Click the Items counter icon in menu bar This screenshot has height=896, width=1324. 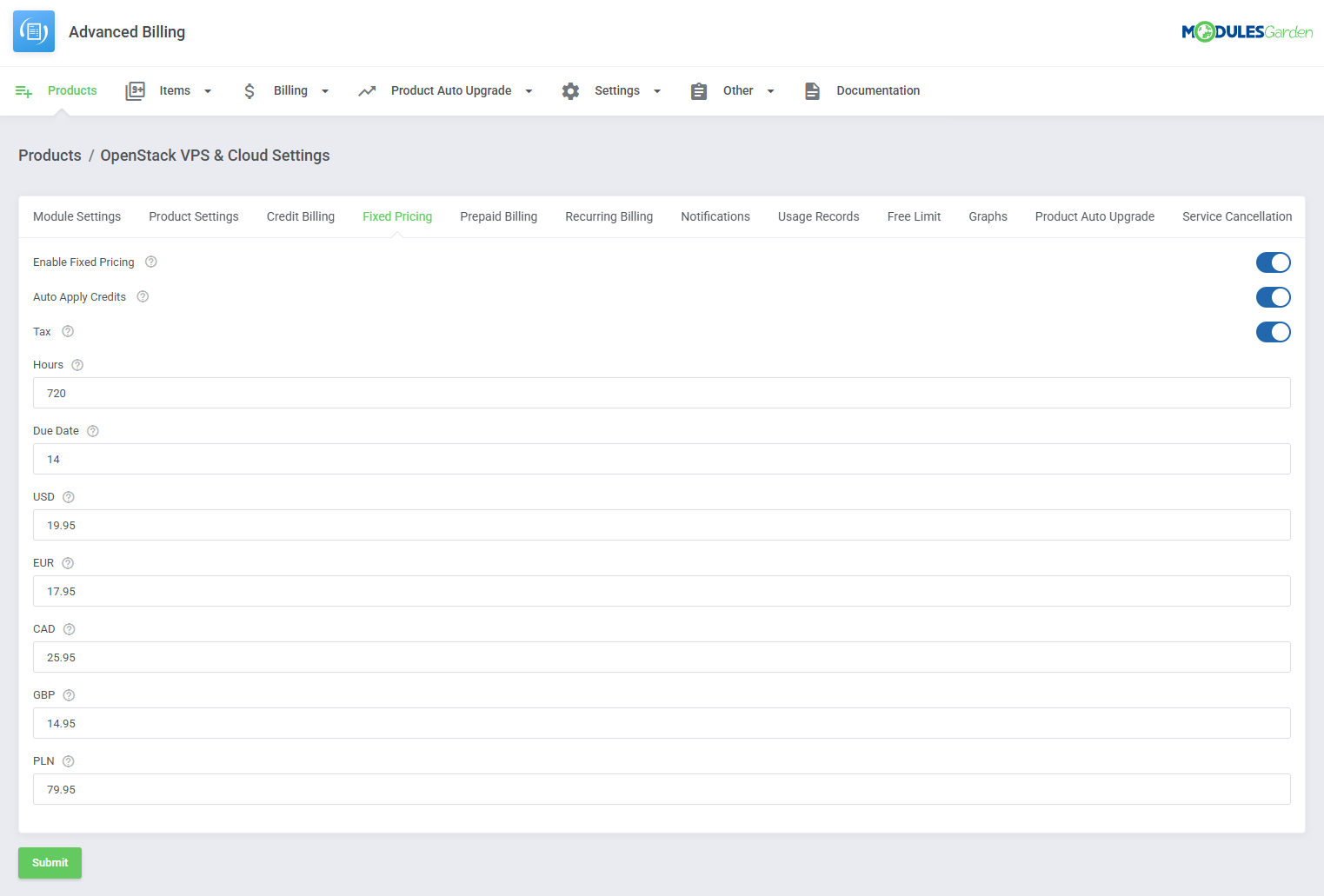(136, 90)
